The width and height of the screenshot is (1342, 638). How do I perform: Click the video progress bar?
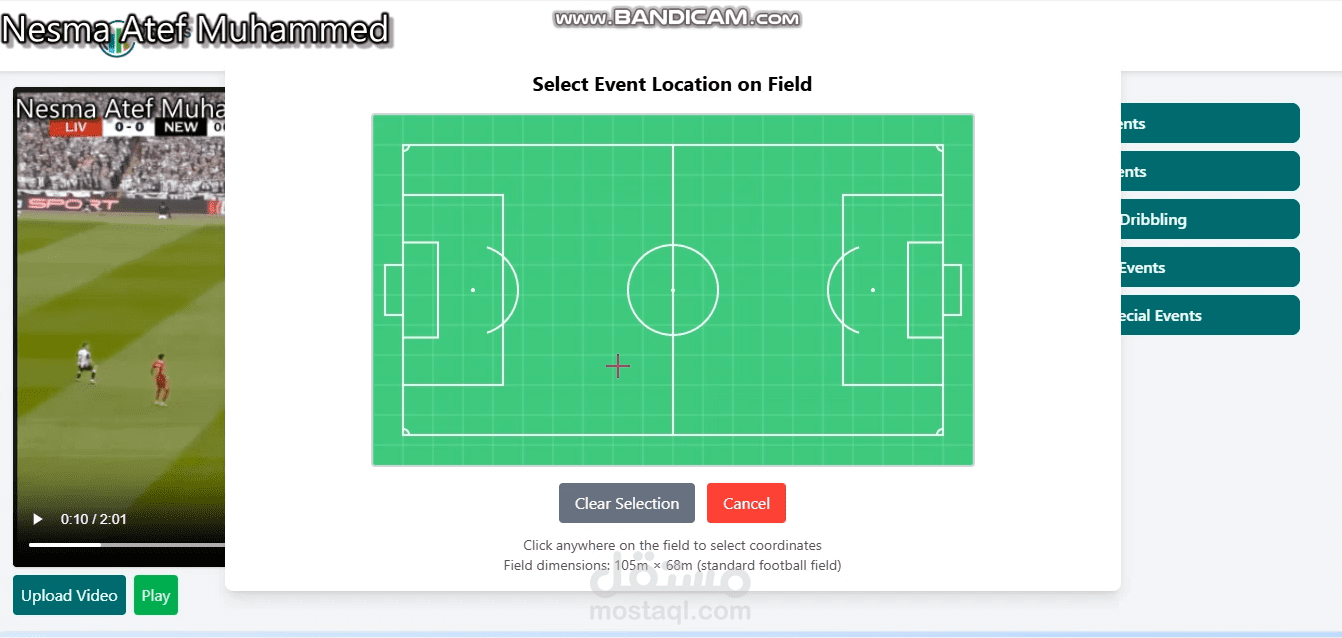point(127,545)
